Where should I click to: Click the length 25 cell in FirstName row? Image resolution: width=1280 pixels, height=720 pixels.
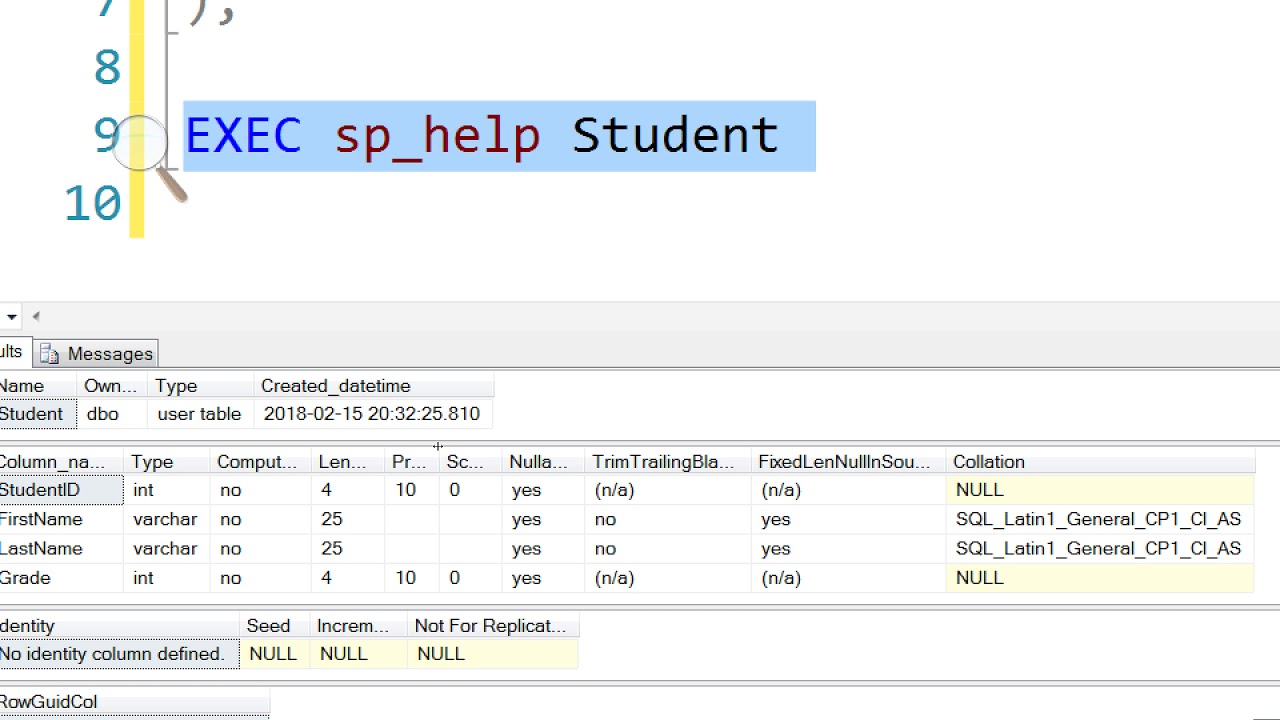point(349,519)
